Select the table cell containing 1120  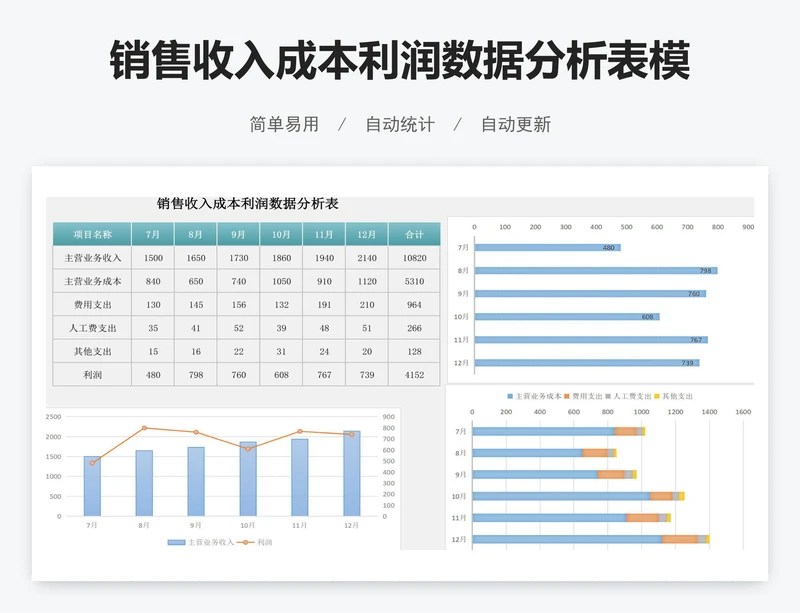[x=367, y=281]
